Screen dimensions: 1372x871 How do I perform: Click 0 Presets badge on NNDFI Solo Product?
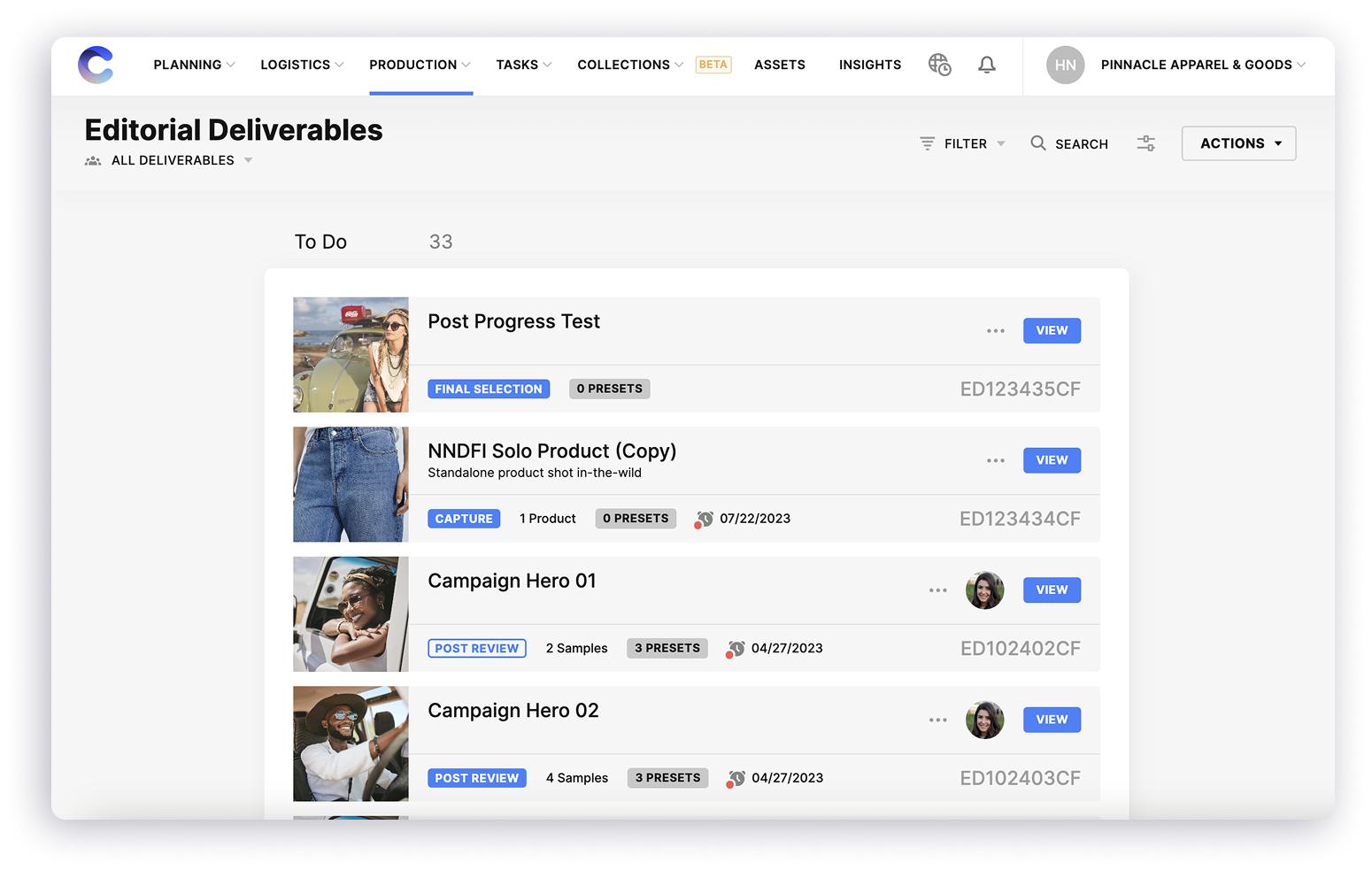[636, 519]
